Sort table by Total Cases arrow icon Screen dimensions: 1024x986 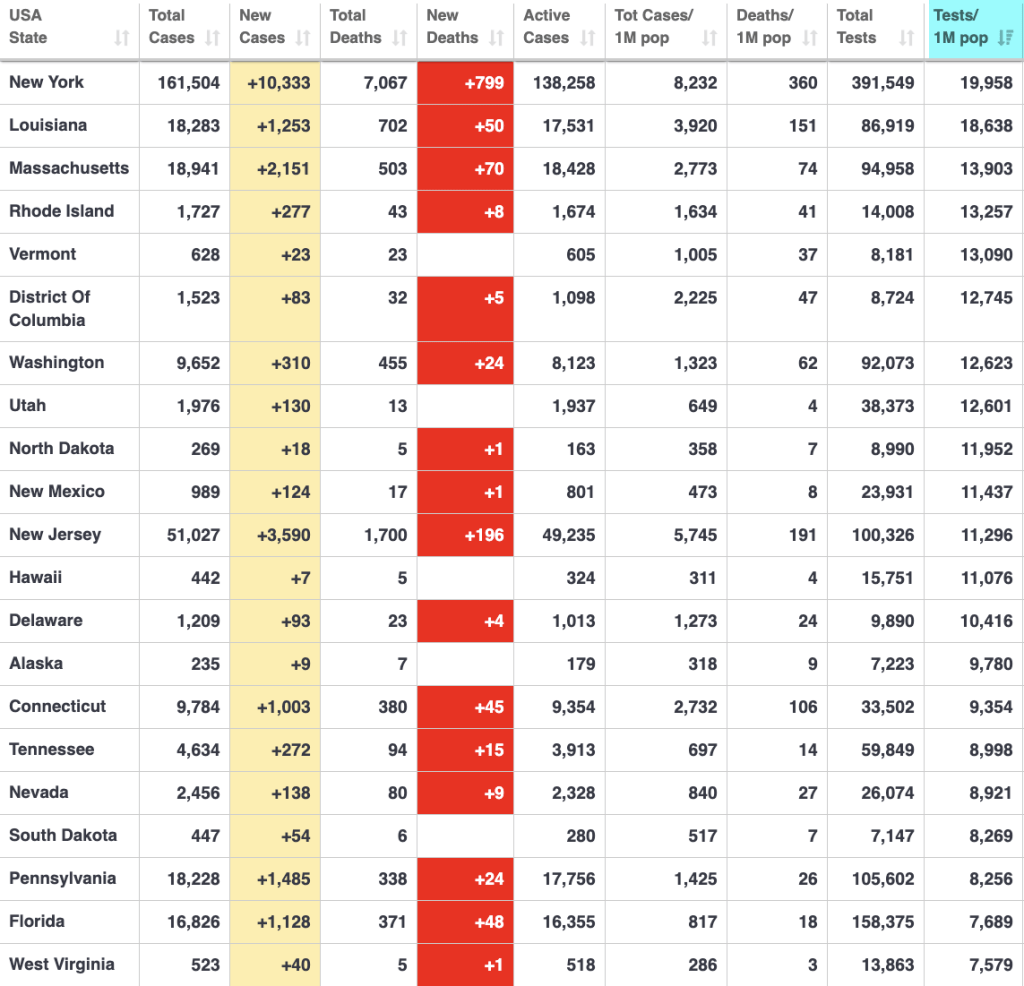coord(212,38)
